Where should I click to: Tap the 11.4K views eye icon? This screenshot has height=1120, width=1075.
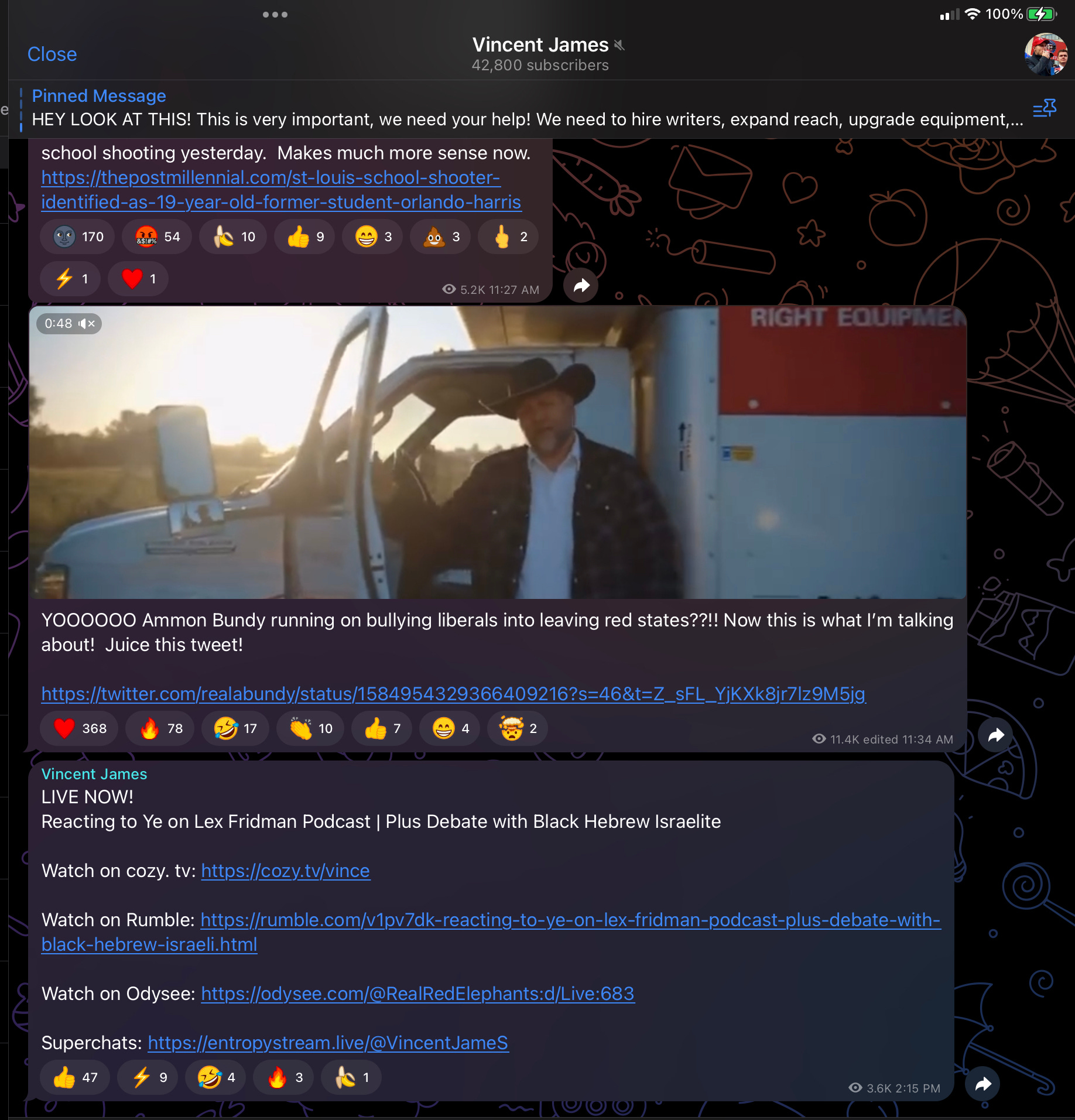pyautogui.click(x=819, y=739)
